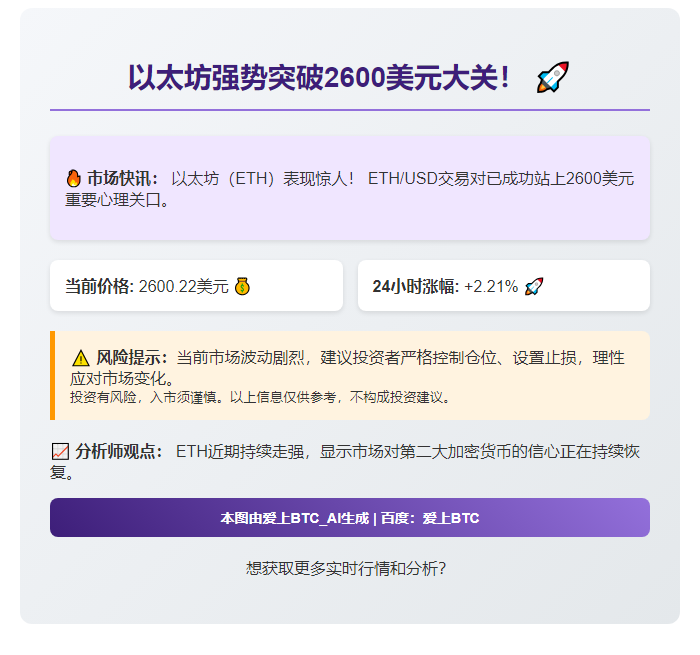Viewport: 700px width, 655px height.
Task: Click the 市场快讯 label
Action: pos(122,178)
